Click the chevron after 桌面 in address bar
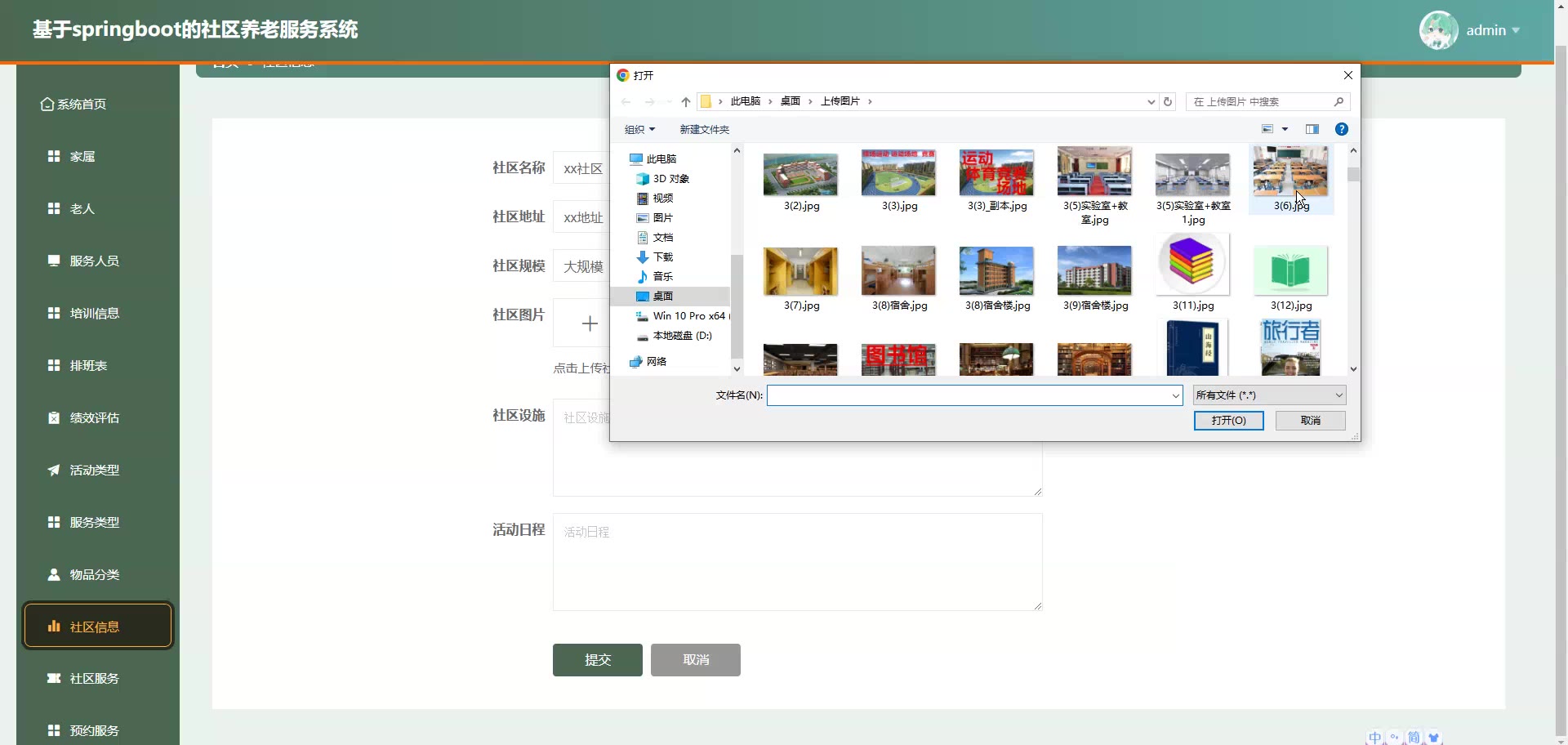 pyautogui.click(x=810, y=101)
